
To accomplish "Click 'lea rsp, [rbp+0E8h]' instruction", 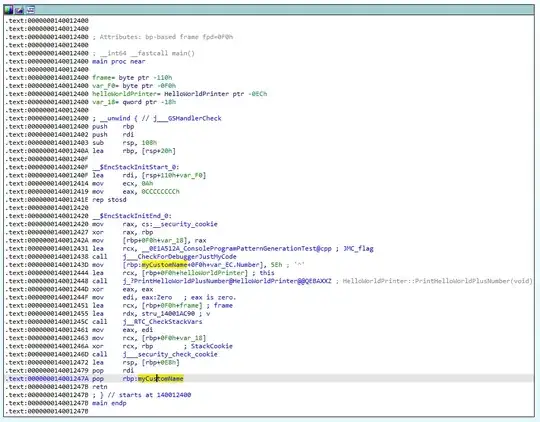I will coord(136,362).
